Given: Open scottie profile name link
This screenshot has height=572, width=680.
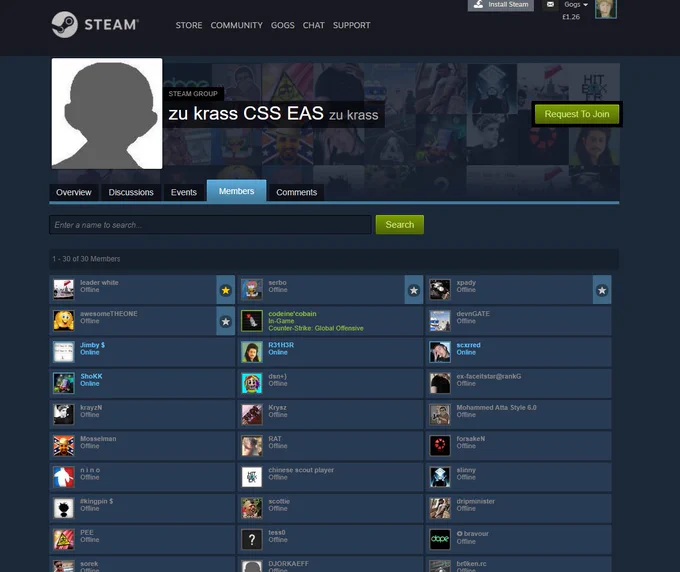Looking at the screenshot, I should (279, 501).
